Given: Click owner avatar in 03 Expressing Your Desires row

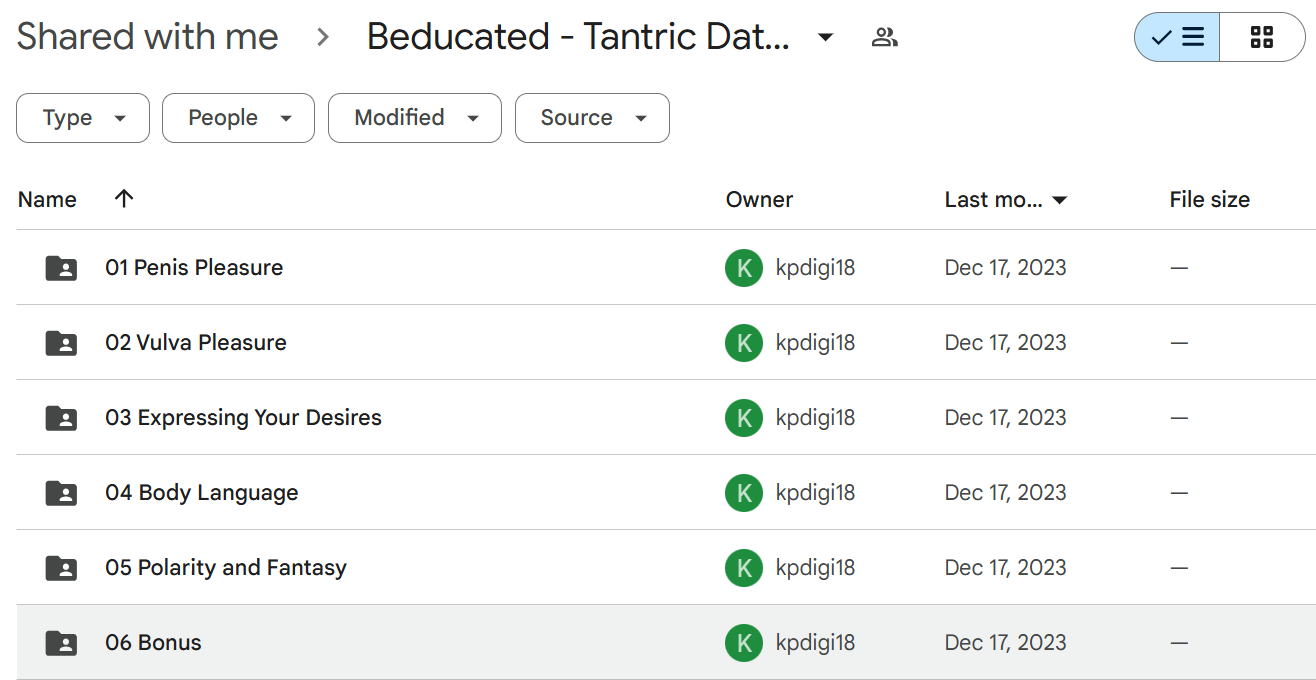Looking at the screenshot, I should point(744,418).
